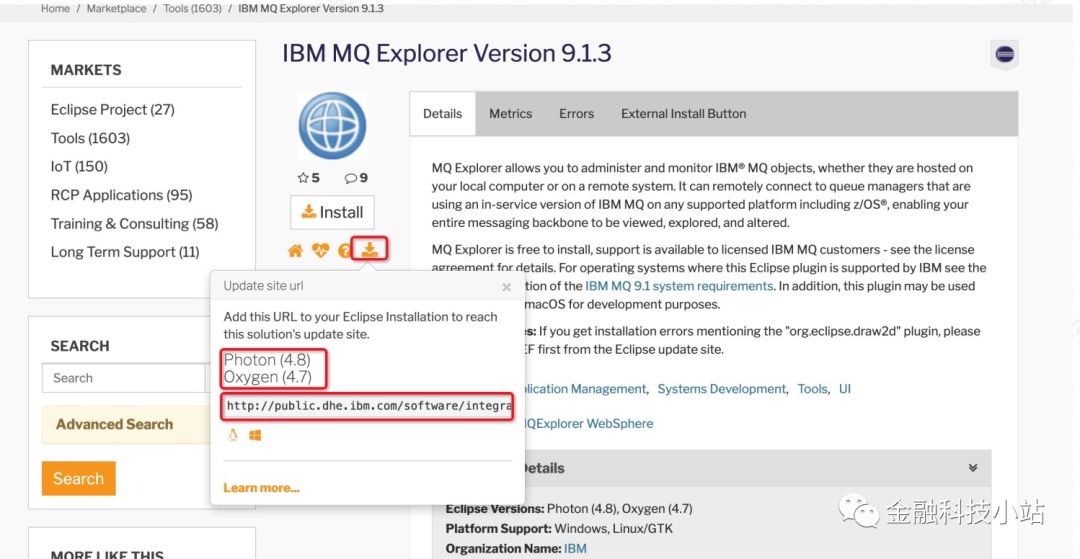Open Tools (1603) breadcrumb link
Screen dimensions: 1080x559
(192, 9)
